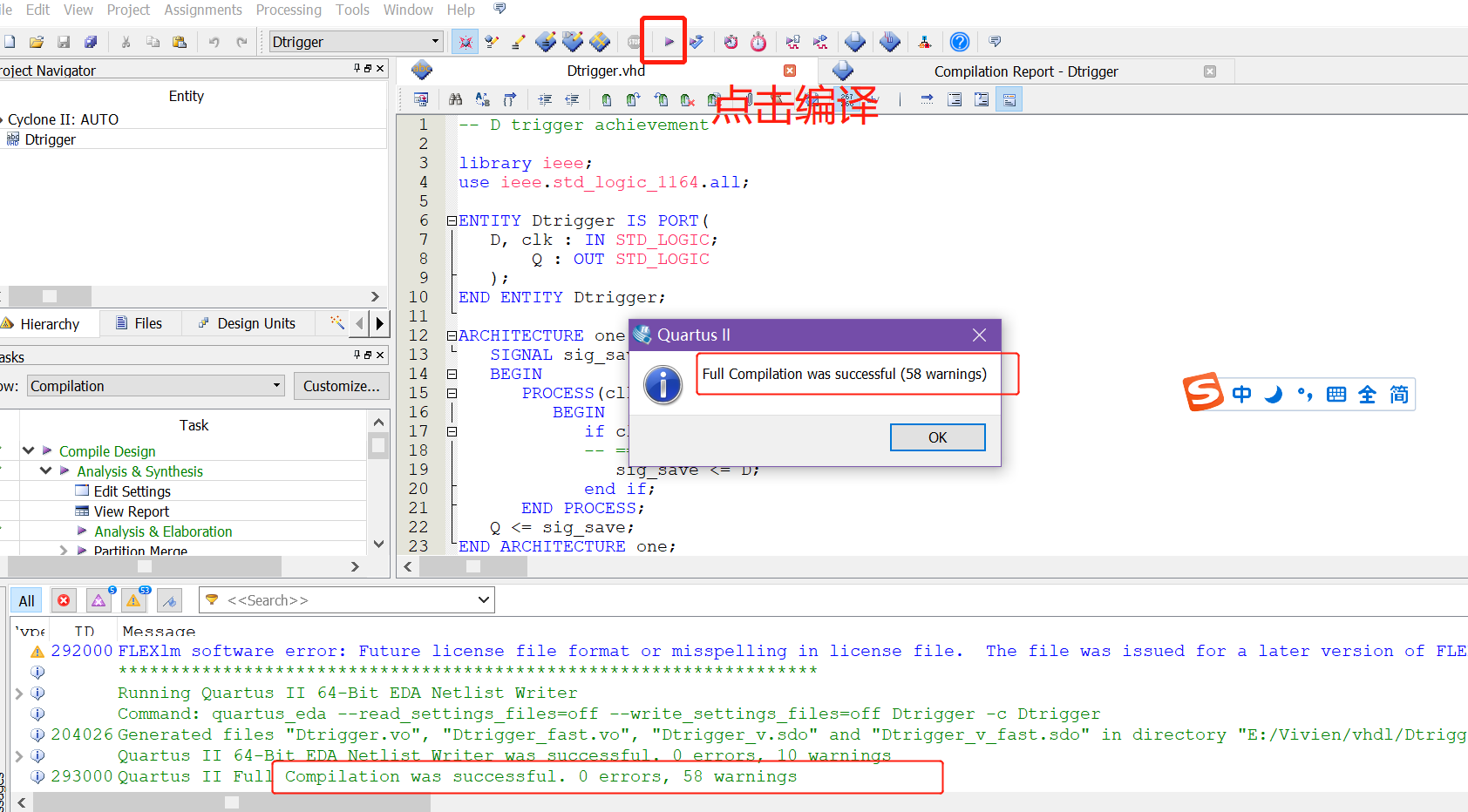
Task: Open the Programmer tool icon
Action: pyautogui.click(x=889, y=41)
